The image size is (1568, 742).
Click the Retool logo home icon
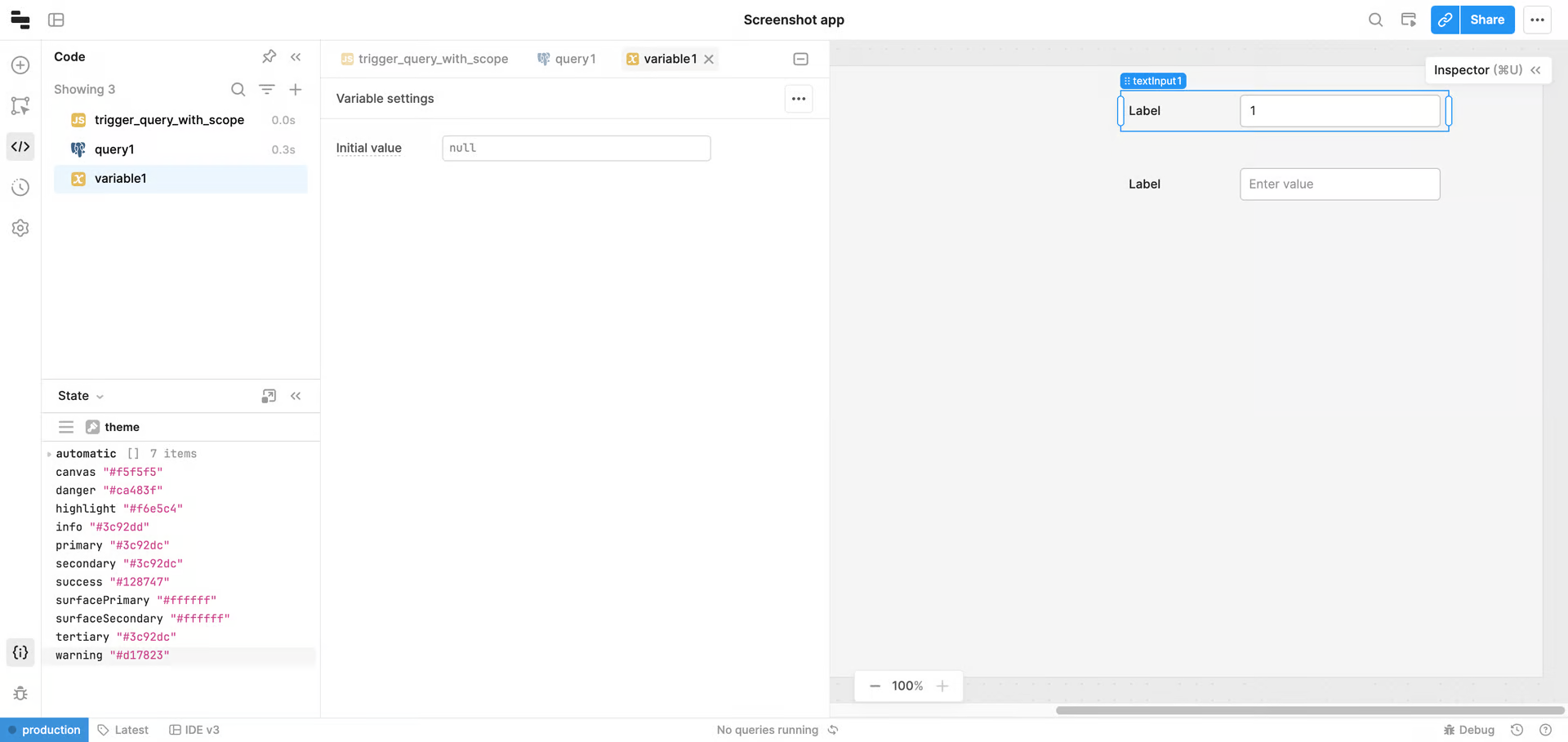(20, 20)
